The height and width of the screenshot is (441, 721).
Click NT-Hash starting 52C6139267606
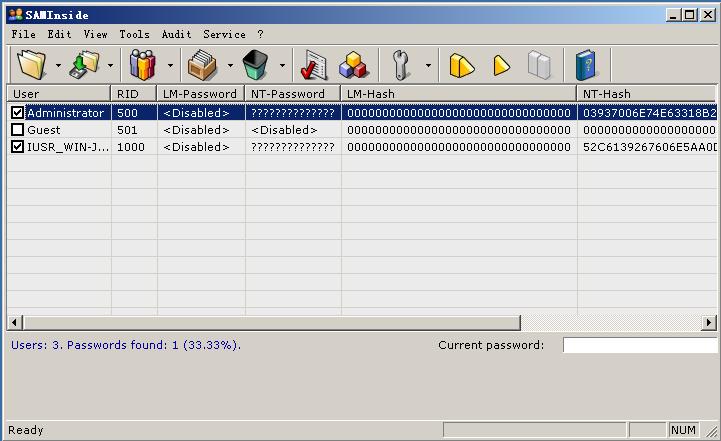coord(649,147)
